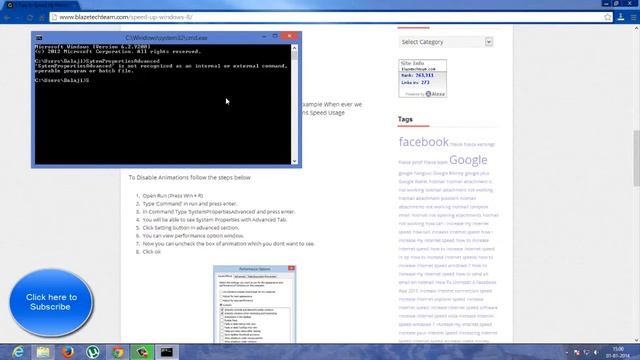640x360 pixels.
Task: Click the cmd window scroll-down arrow
Action: [294, 161]
